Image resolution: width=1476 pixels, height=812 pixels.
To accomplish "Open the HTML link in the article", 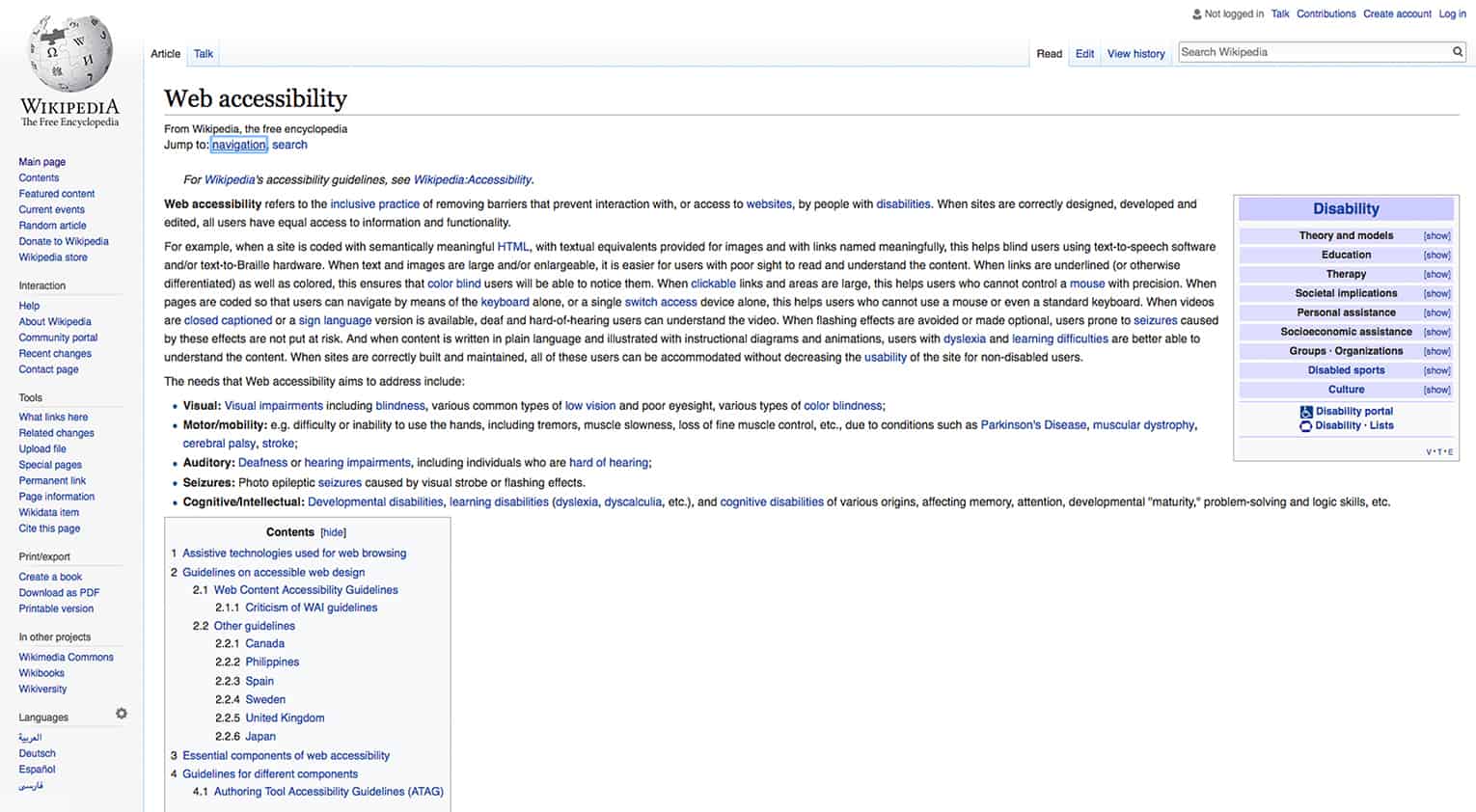I will coord(513,247).
